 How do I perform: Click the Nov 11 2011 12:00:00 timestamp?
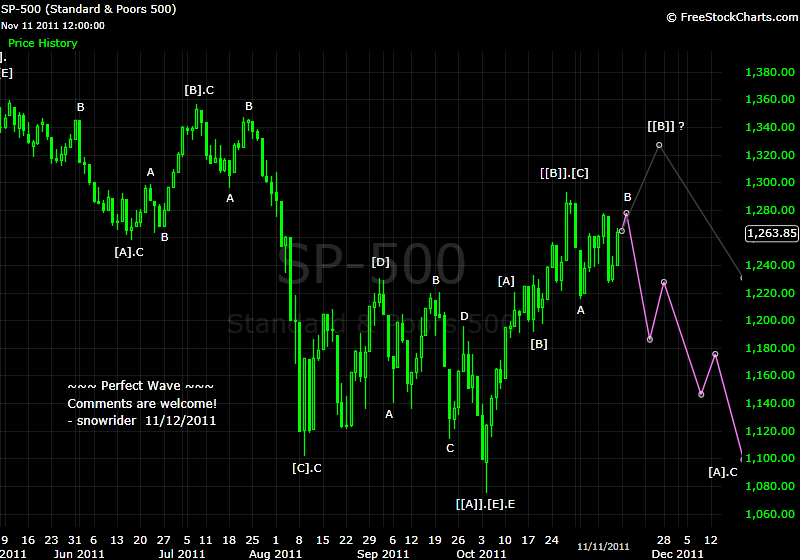pyautogui.click(x=53, y=26)
